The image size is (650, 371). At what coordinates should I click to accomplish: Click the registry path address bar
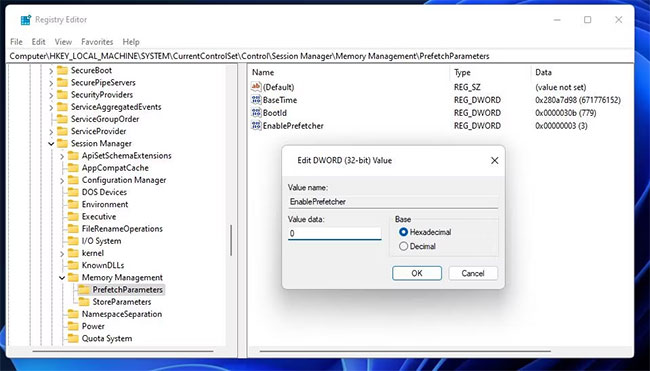321,56
